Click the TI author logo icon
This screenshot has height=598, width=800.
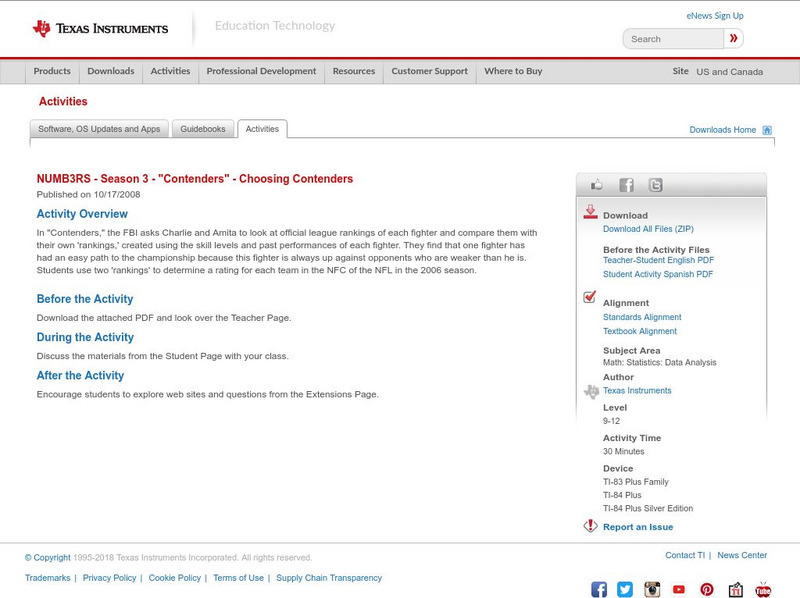click(591, 391)
